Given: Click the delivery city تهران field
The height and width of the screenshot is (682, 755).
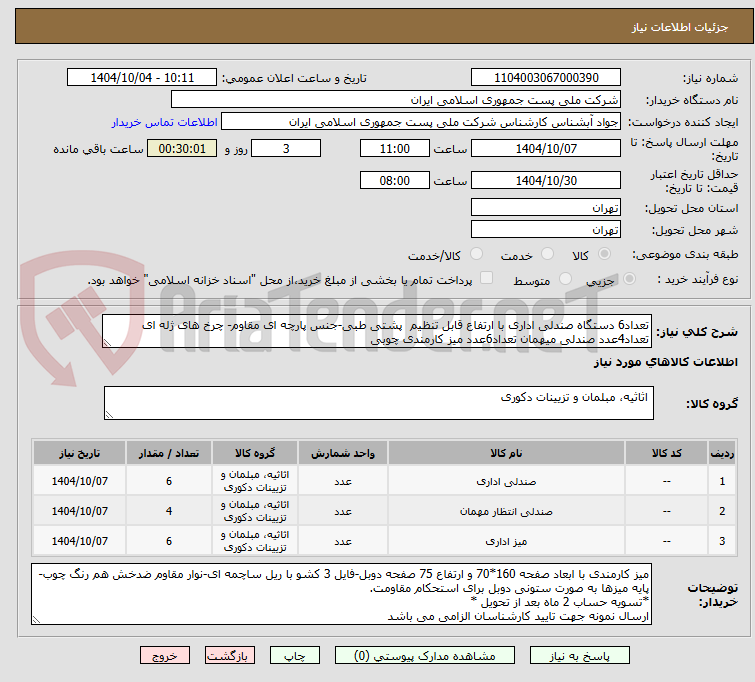Looking at the screenshot, I should (x=546, y=230).
